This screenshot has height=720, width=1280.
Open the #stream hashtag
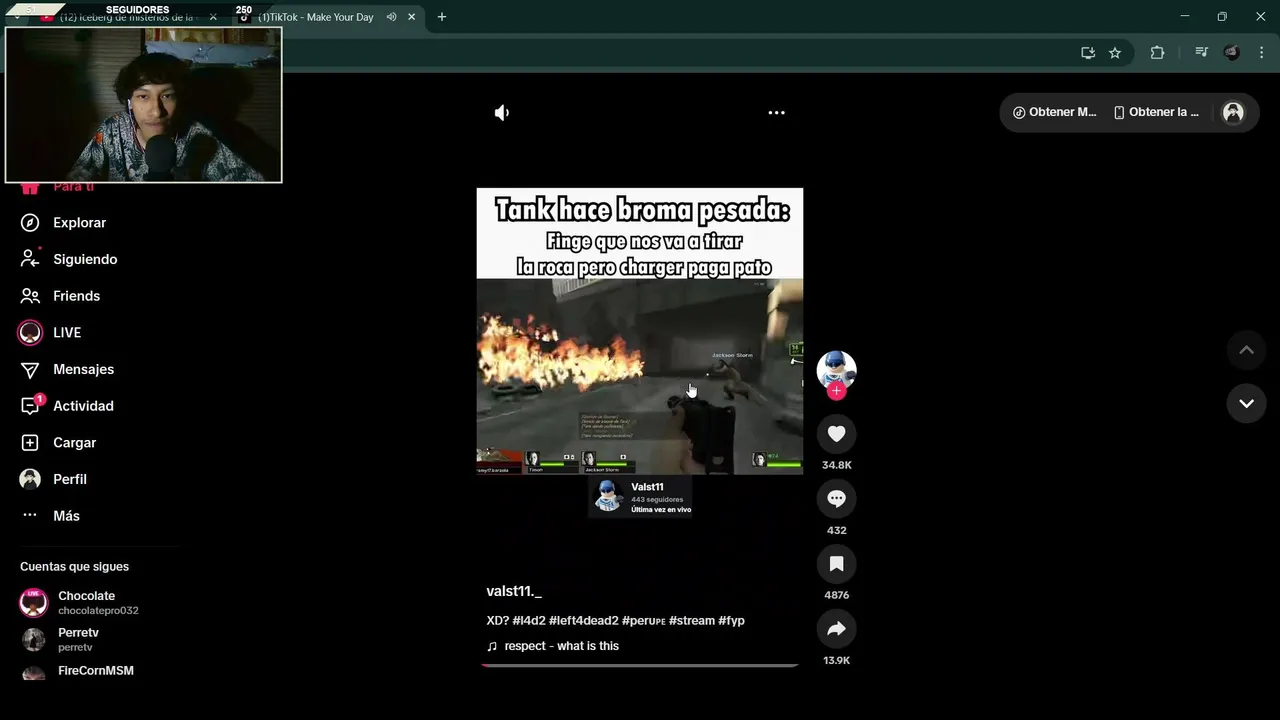coord(692,621)
